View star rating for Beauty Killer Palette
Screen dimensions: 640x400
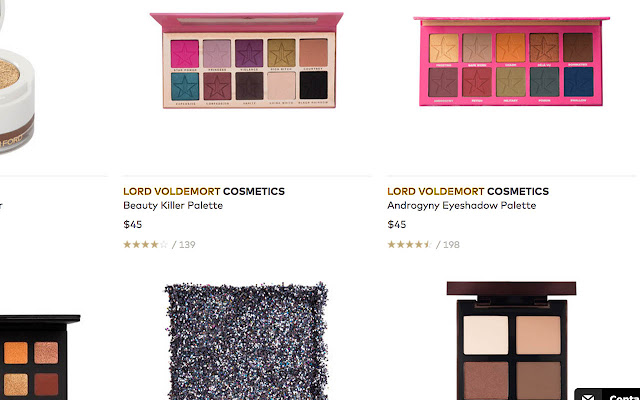(146, 244)
